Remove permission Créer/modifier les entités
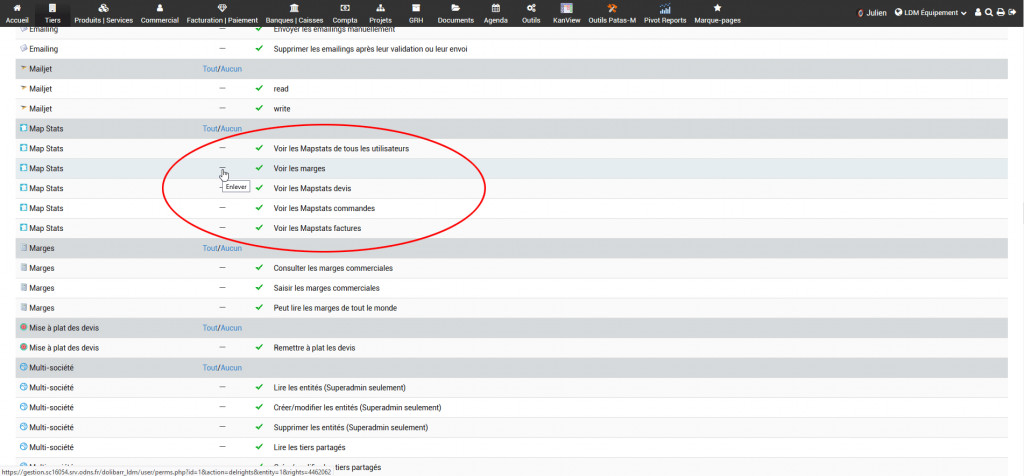 (223, 407)
